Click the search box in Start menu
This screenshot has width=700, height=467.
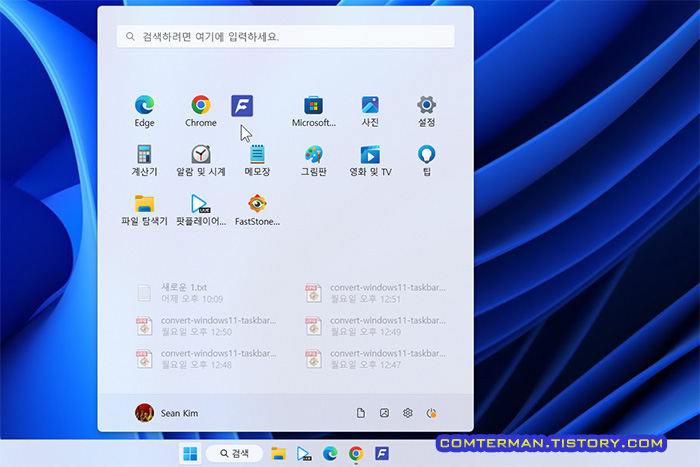click(286, 37)
